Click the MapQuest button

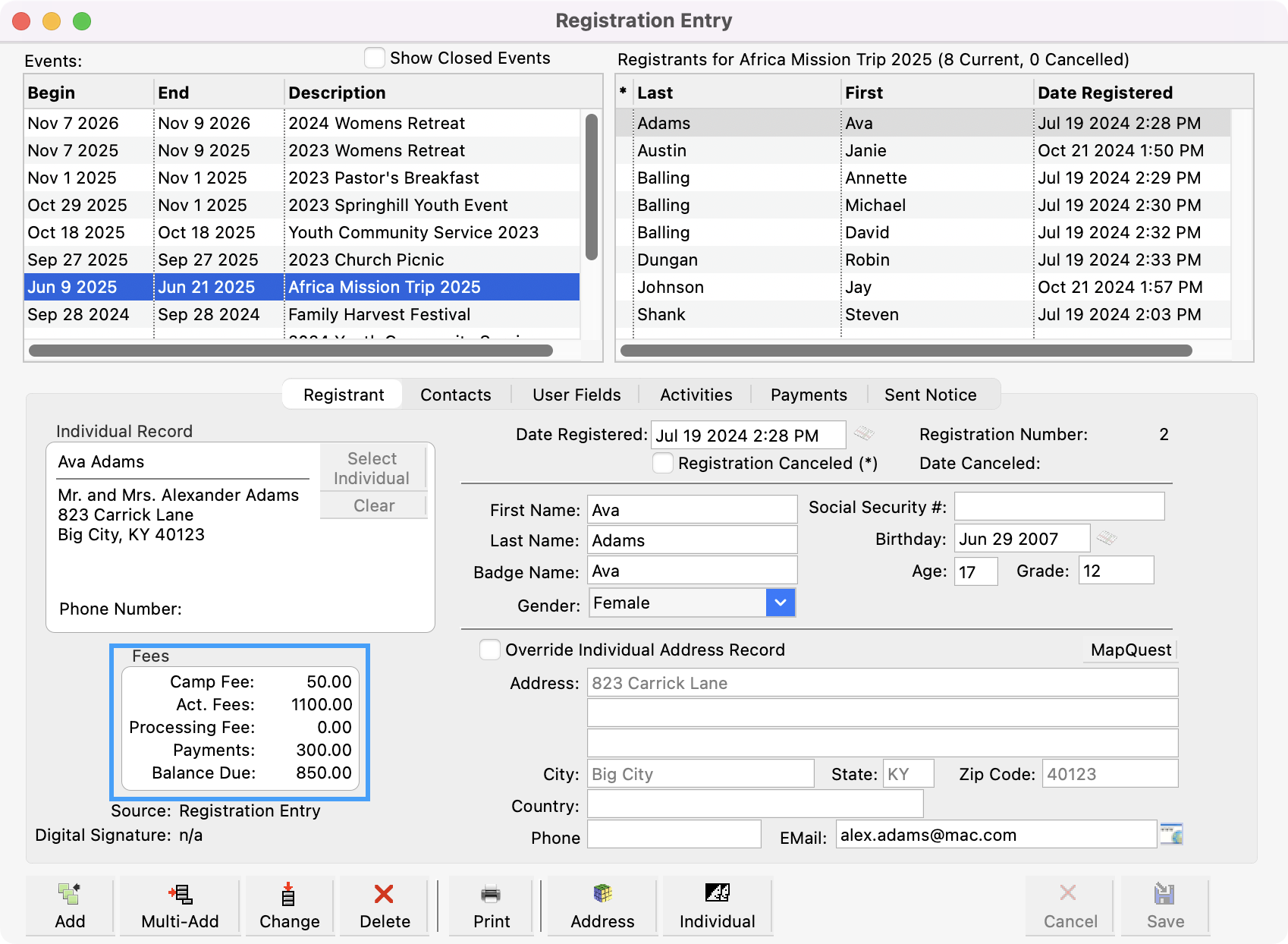1130,650
